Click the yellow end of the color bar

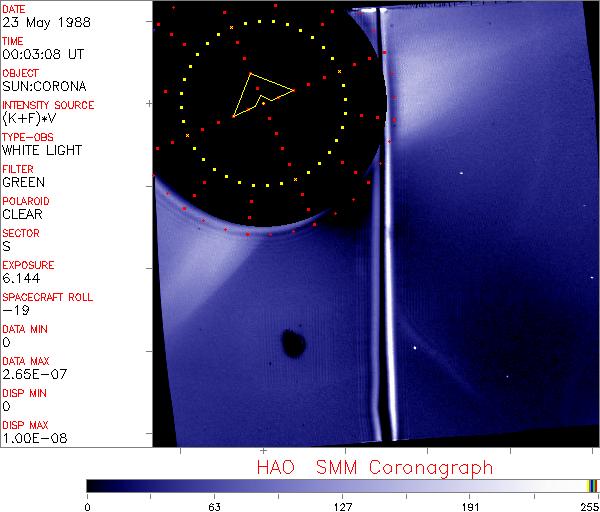pos(589,485)
